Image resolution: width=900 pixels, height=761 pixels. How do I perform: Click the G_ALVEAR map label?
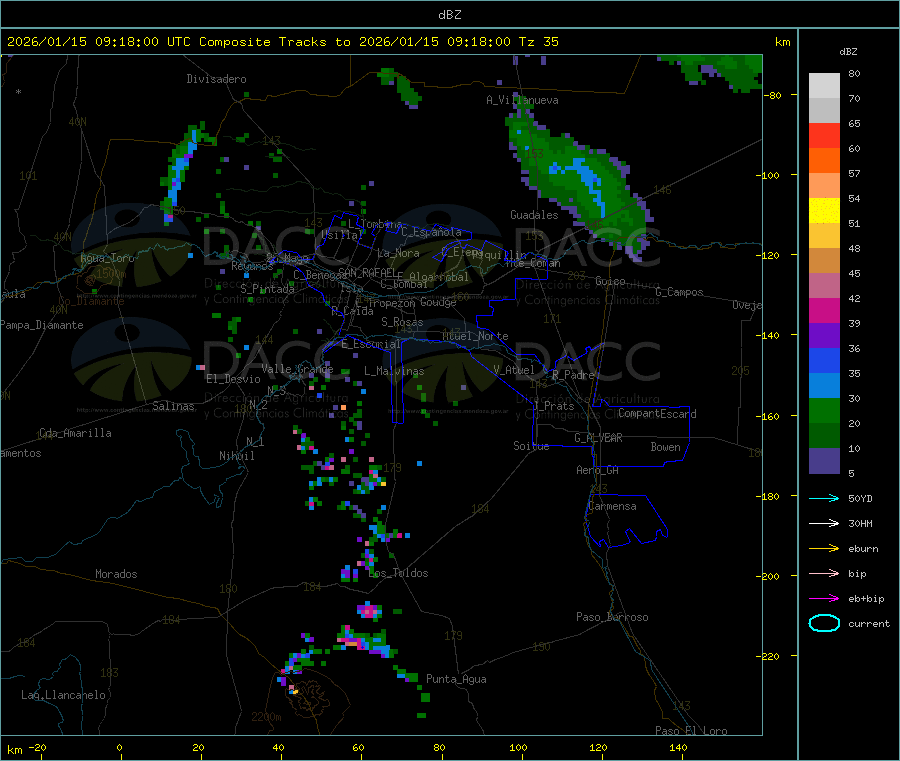pyautogui.click(x=598, y=438)
